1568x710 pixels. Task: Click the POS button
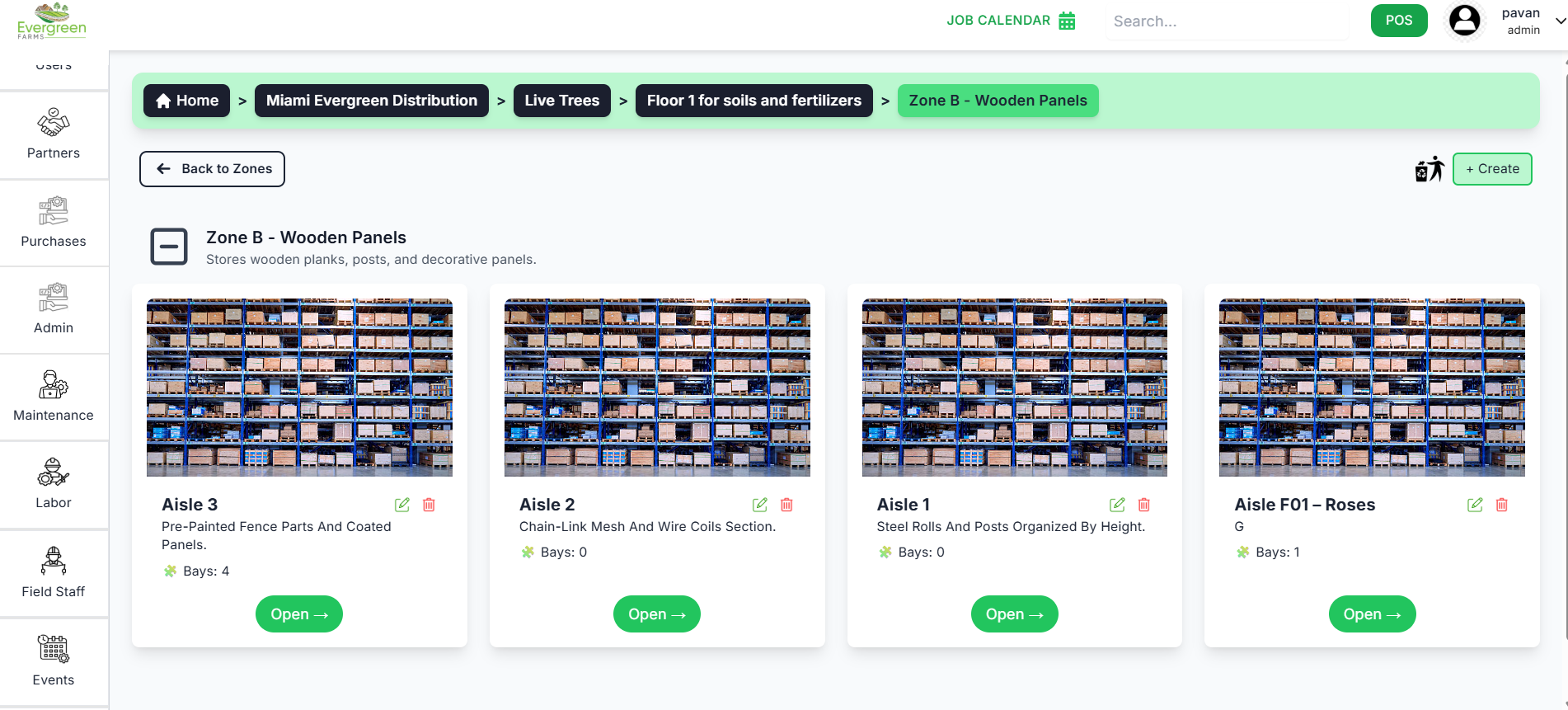(x=1399, y=21)
